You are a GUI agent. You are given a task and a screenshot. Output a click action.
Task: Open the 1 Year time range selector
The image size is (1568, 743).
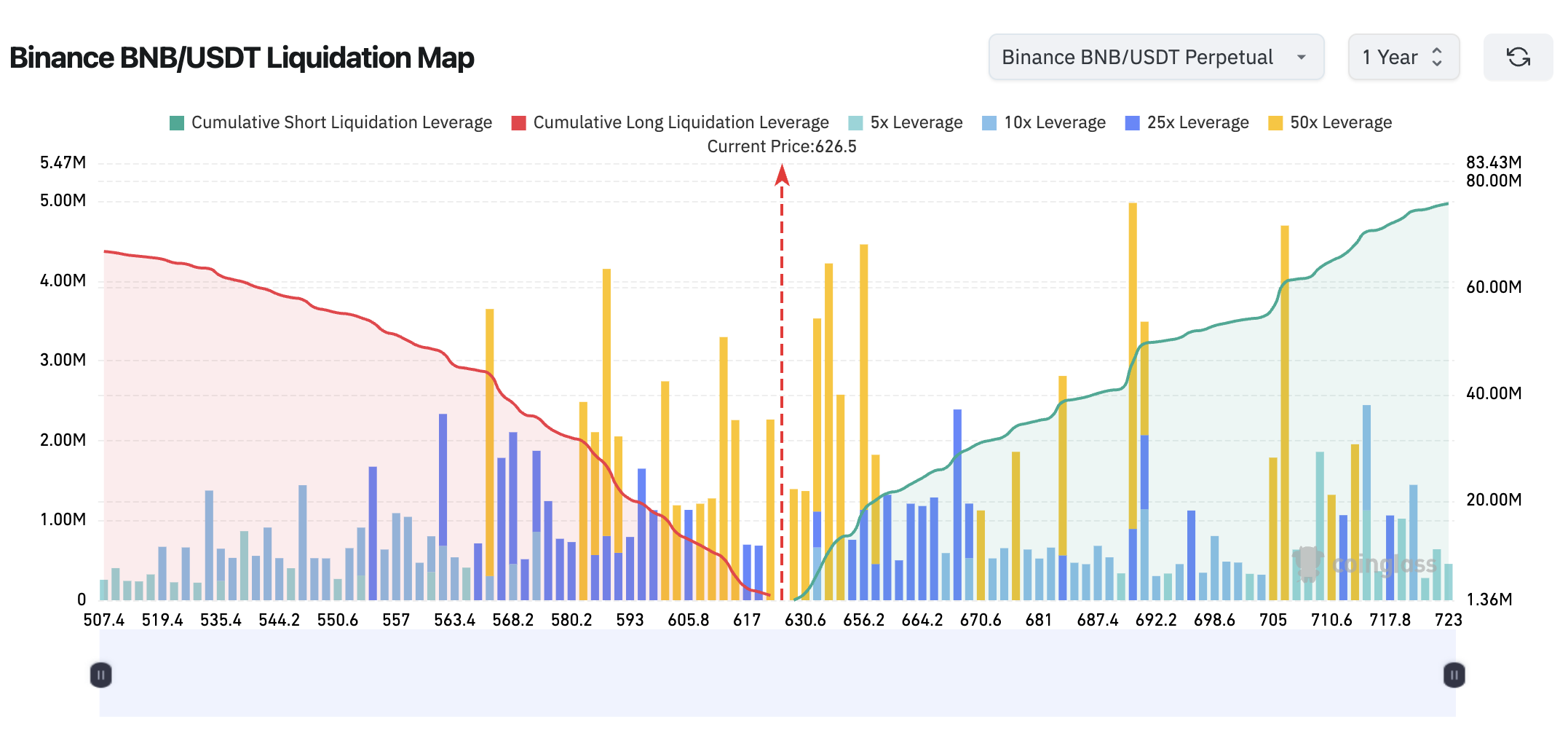point(1403,57)
